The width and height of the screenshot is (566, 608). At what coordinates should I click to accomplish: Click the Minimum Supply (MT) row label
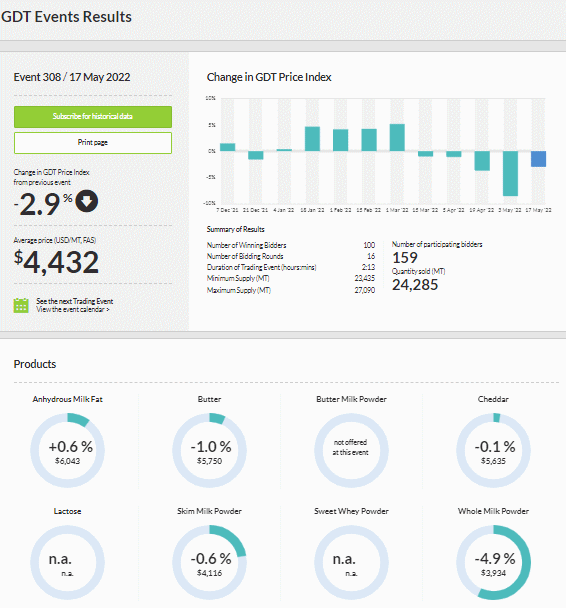pos(238,278)
